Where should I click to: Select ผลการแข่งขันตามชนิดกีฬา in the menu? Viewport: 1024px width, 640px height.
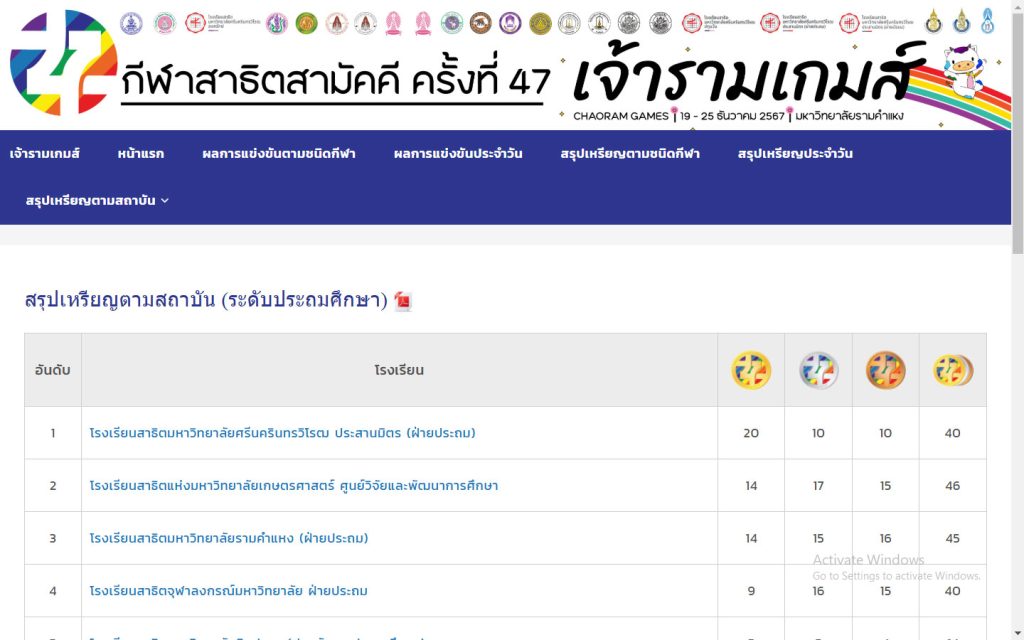pyautogui.click(x=278, y=154)
